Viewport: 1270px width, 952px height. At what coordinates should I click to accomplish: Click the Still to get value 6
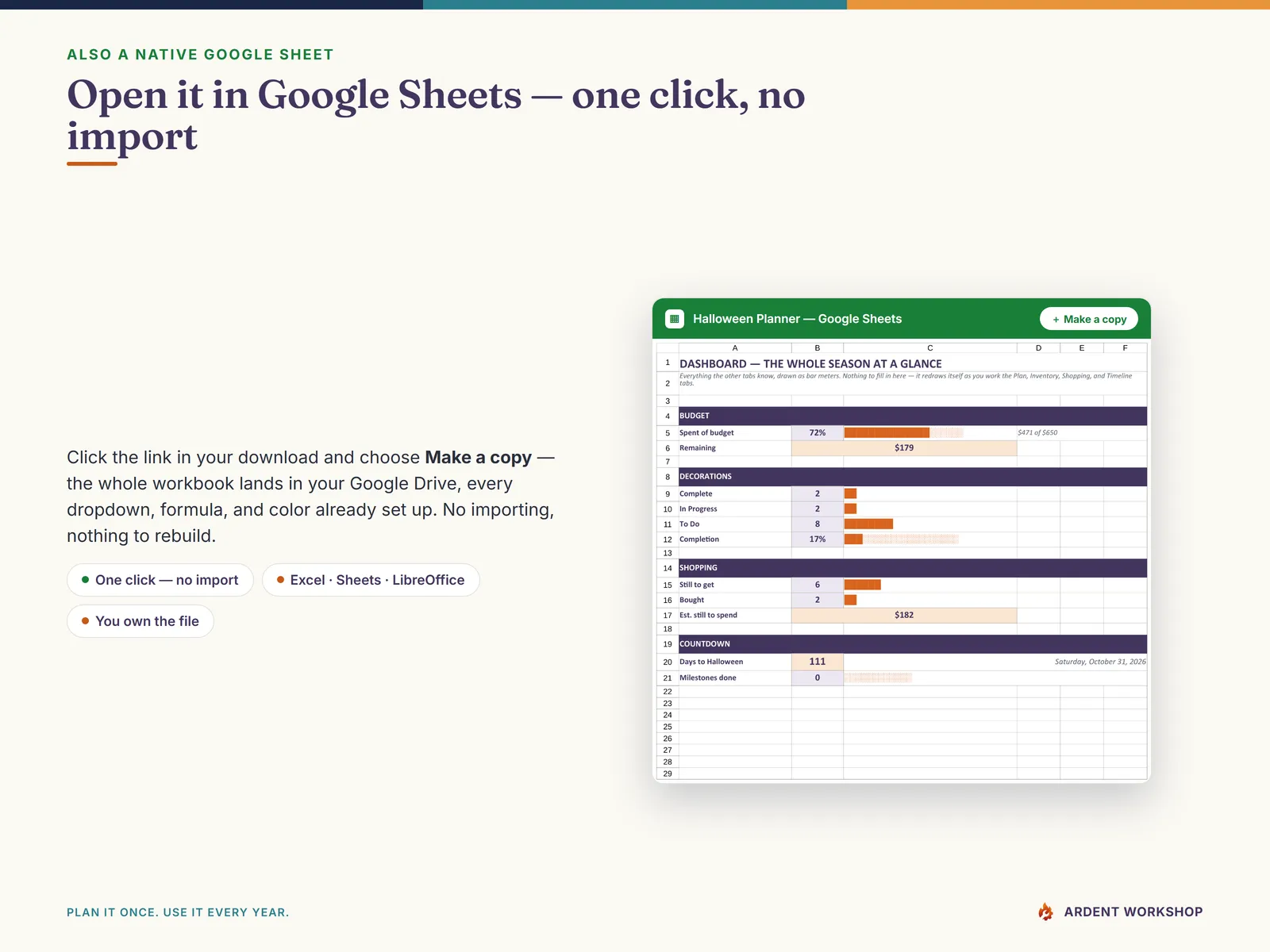coord(818,585)
